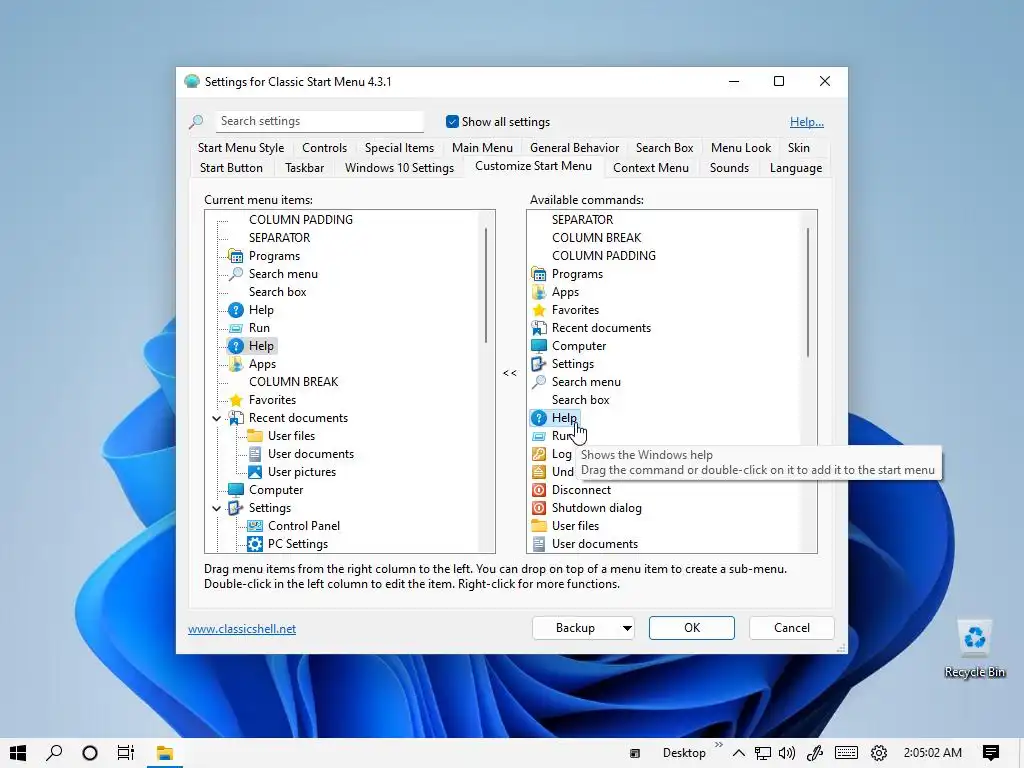Collapse the Recent documents tree node
1024x768 pixels.
click(216, 418)
